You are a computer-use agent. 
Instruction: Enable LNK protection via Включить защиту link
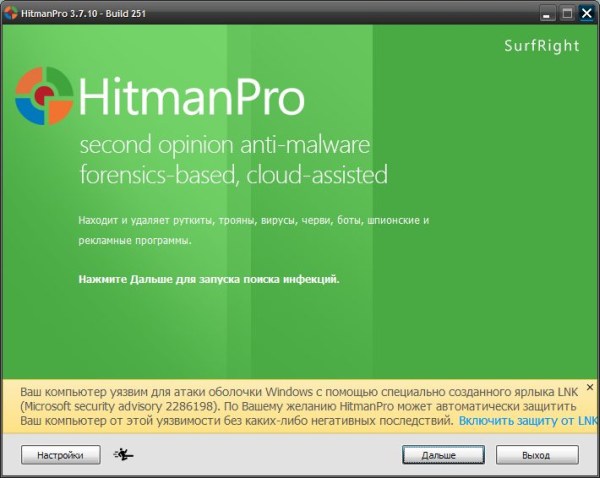(x=528, y=421)
